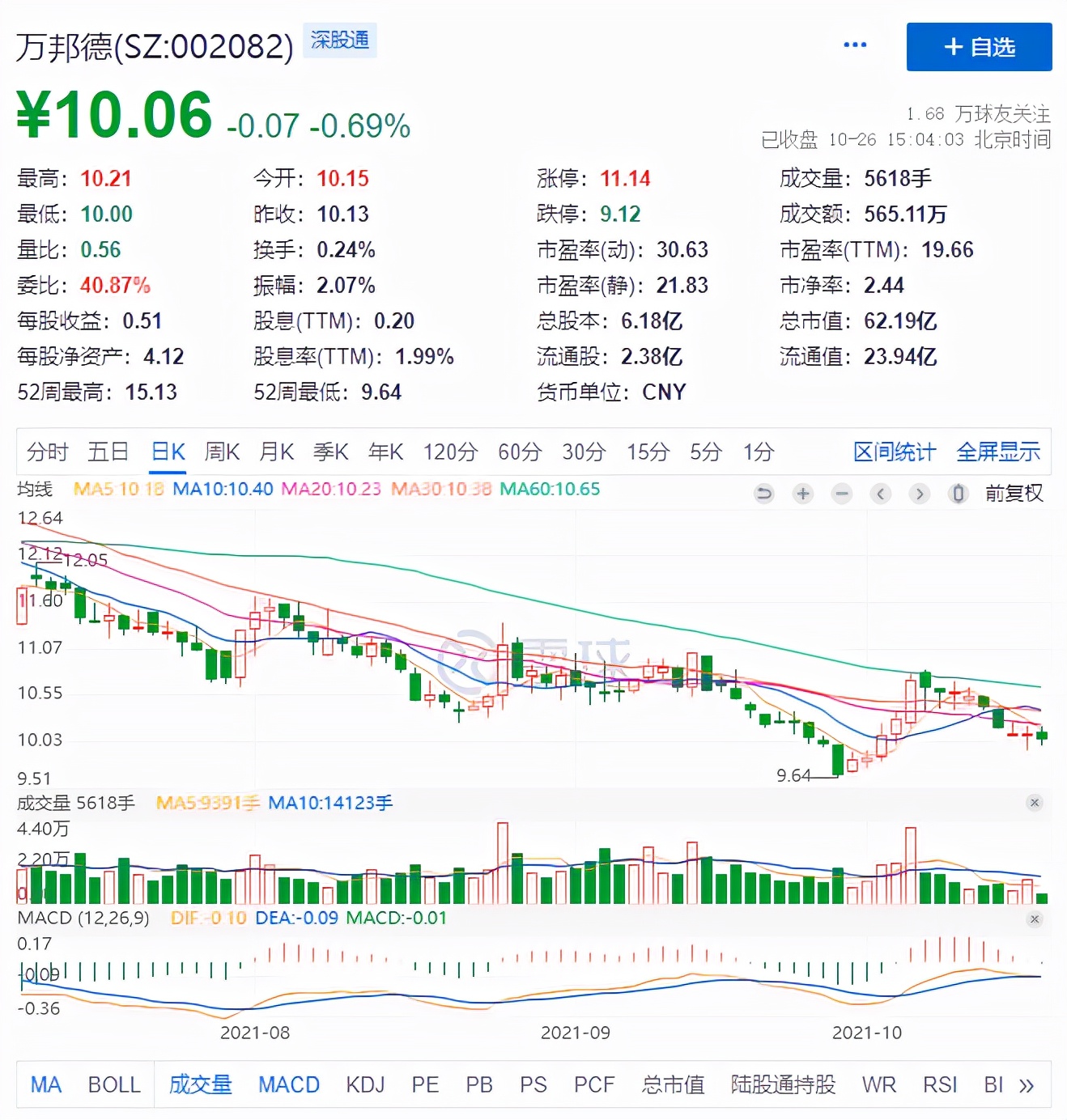The image size is (1067, 1120).
Task: Add stock to watchlist with 自选 button
Action: click(x=979, y=47)
